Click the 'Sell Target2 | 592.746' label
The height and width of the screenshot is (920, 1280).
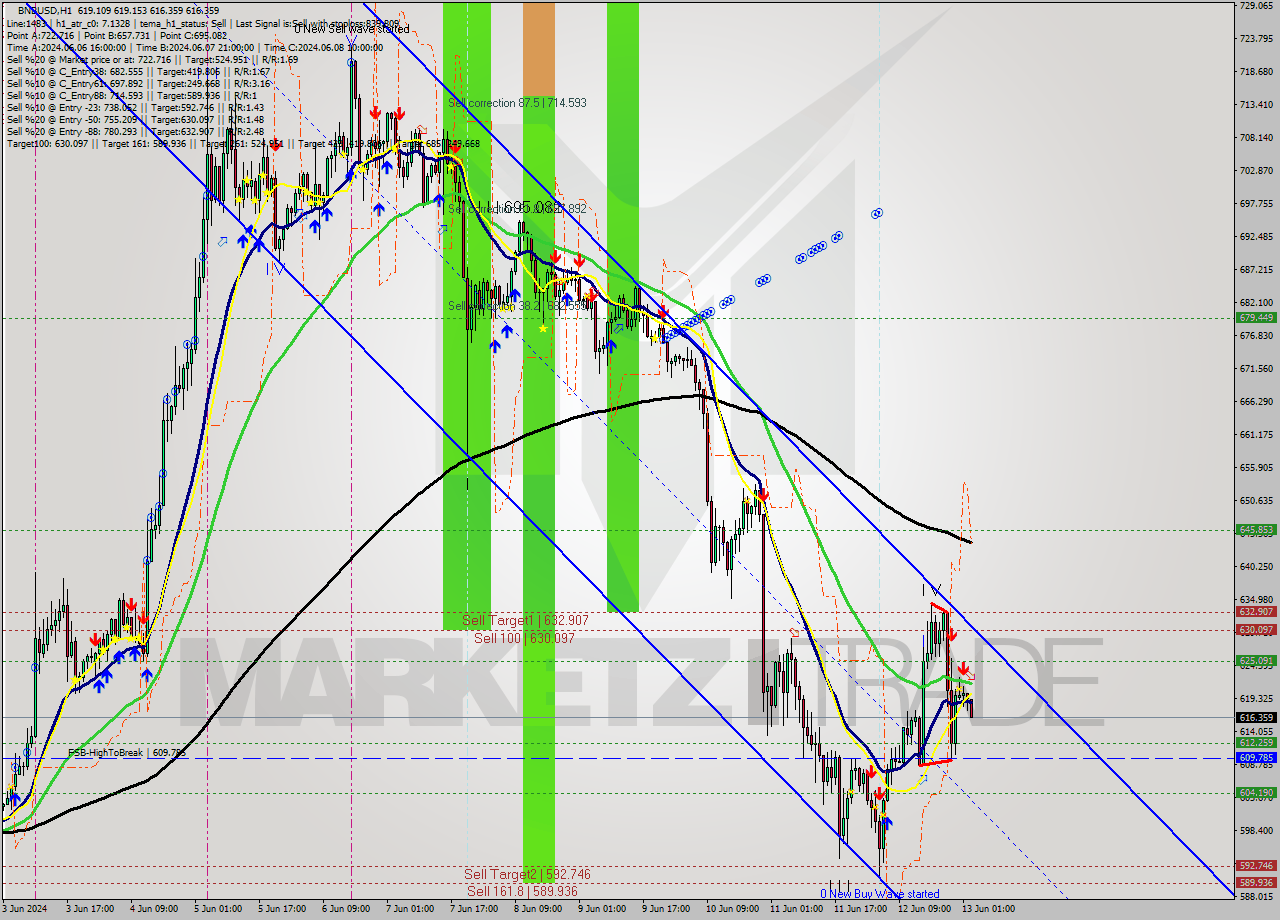click(x=527, y=874)
